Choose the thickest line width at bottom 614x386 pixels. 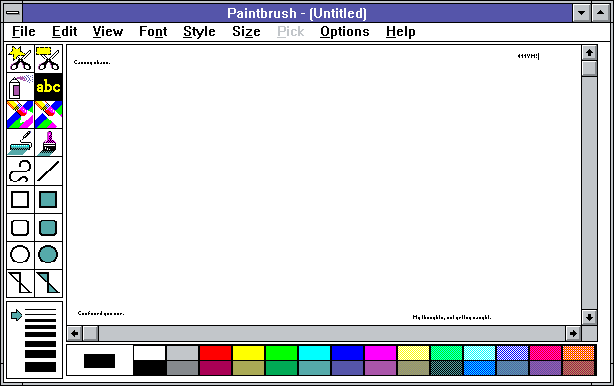tap(40, 367)
